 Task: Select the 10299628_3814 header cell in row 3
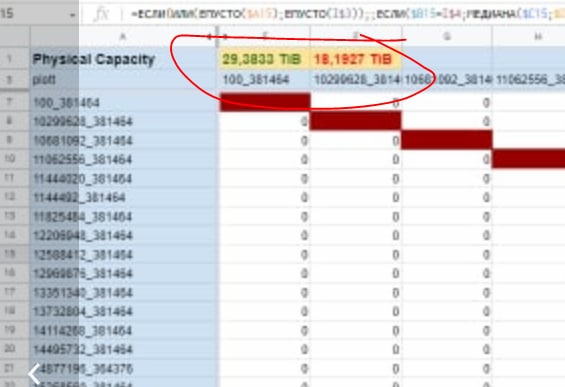pyautogui.click(x=356, y=79)
